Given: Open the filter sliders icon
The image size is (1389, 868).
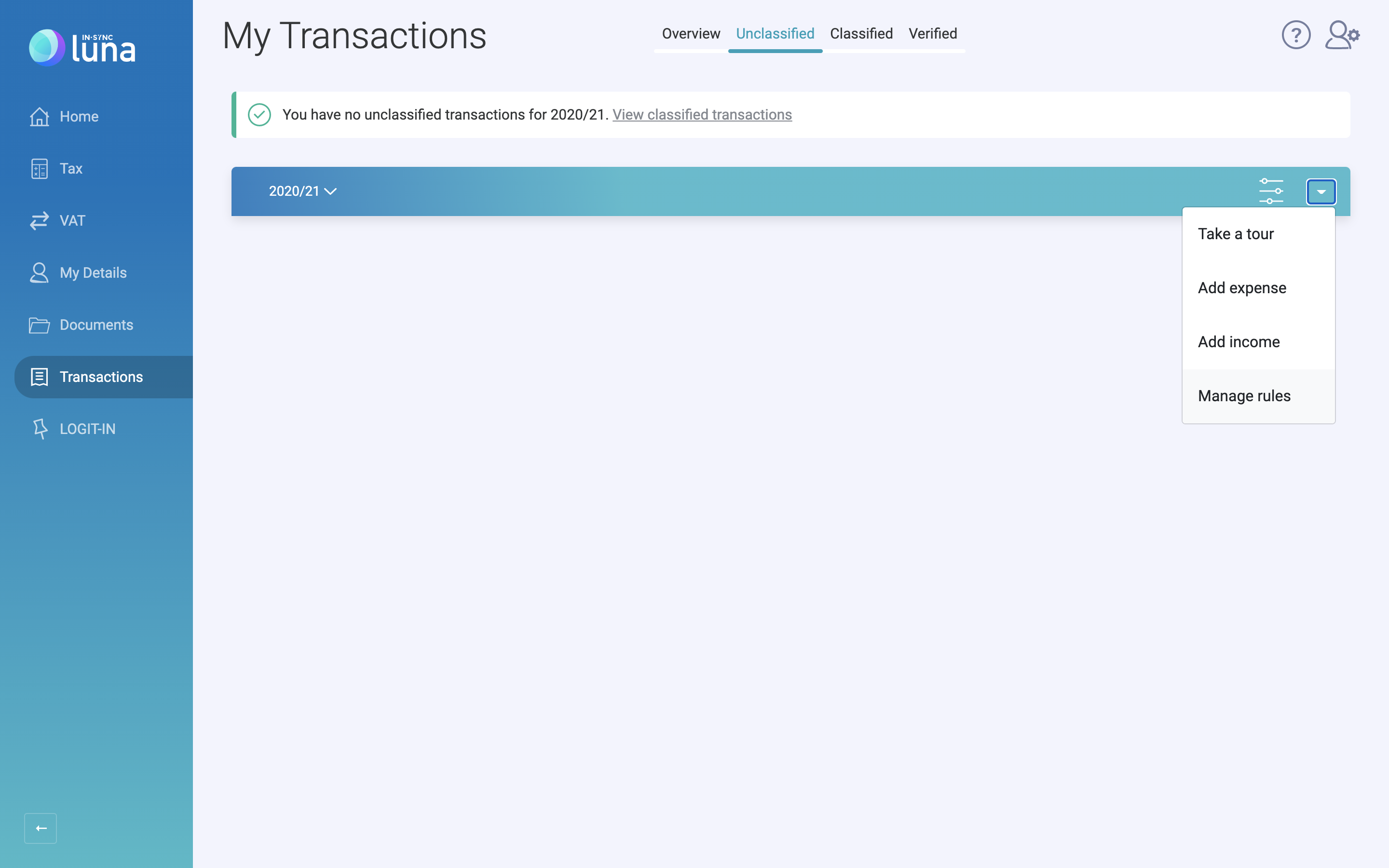Looking at the screenshot, I should [x=1271, y=191].
